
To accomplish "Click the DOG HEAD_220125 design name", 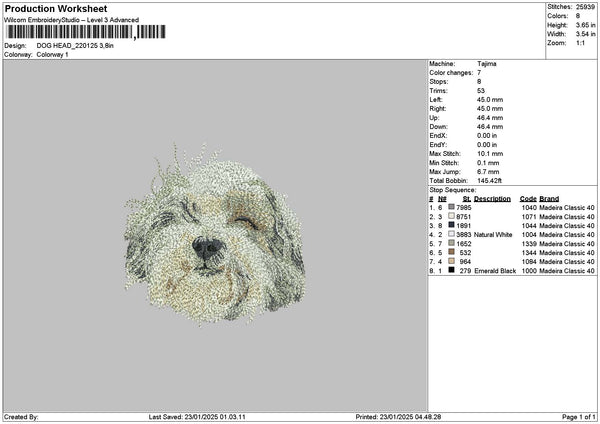I will pos(77,46).
